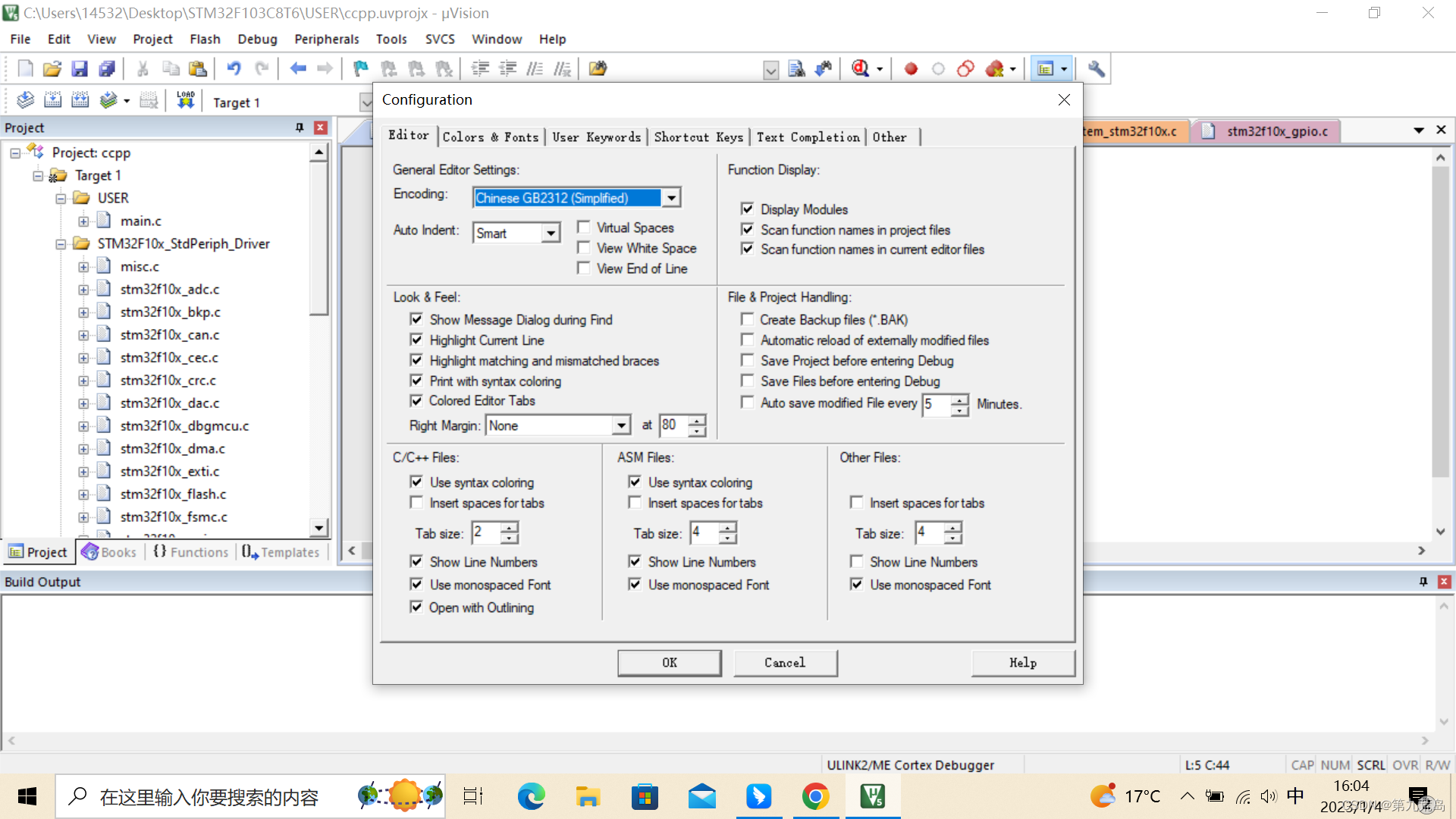Click the Translate build icon
The height and width of the screenshot is (819, 1456).
click(25, 100)
